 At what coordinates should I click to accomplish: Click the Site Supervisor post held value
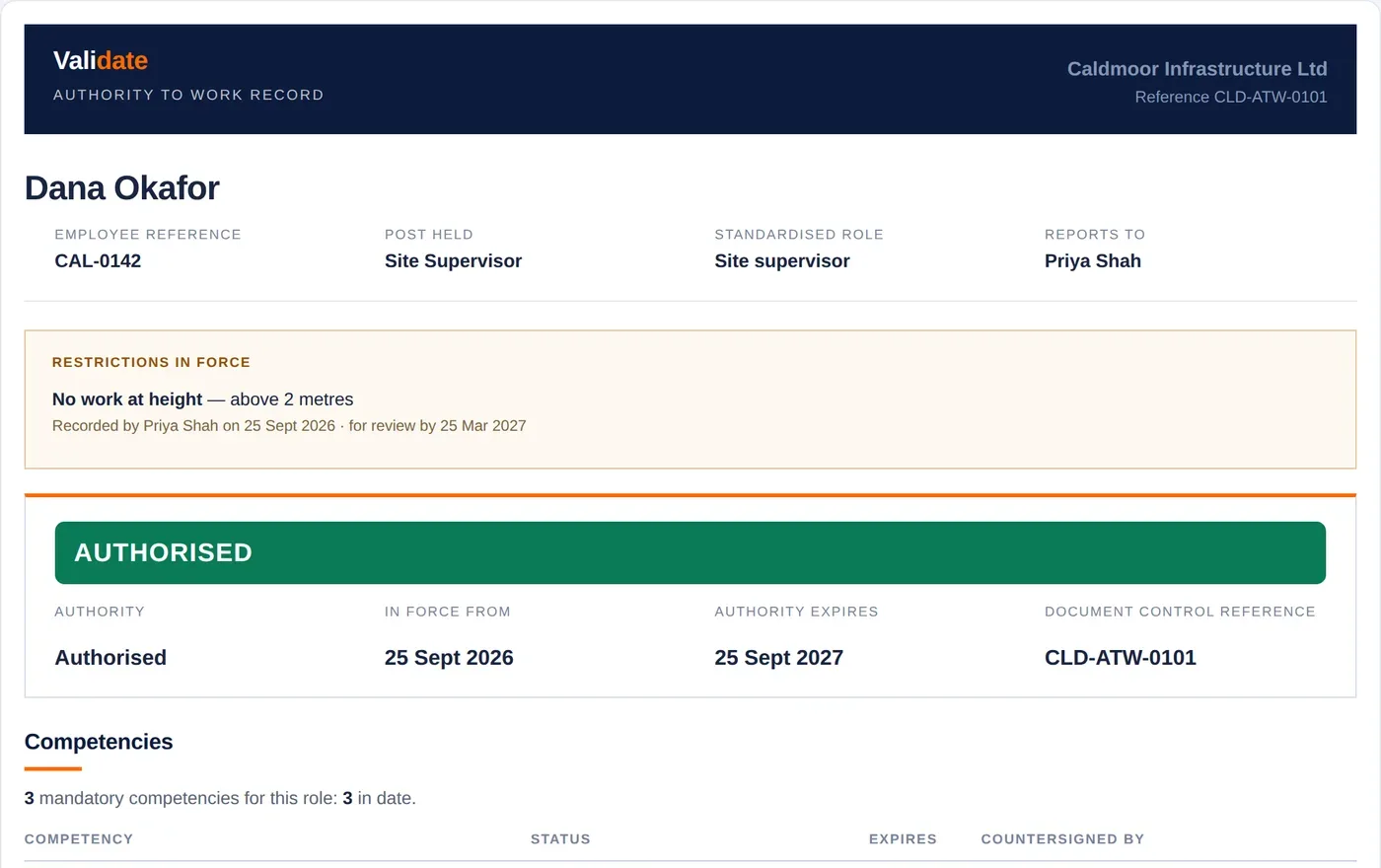pyautogui.click(x=453, y=260)
